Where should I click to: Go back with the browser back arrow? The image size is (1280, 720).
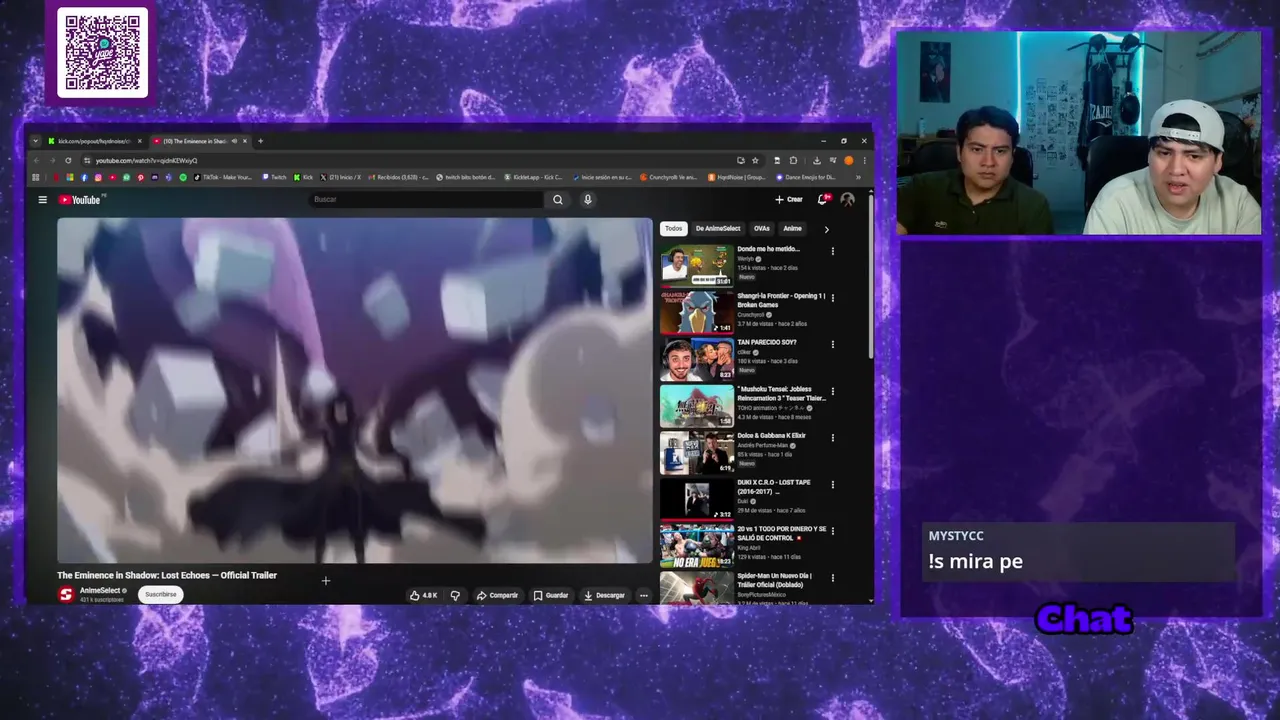(37, 160)
